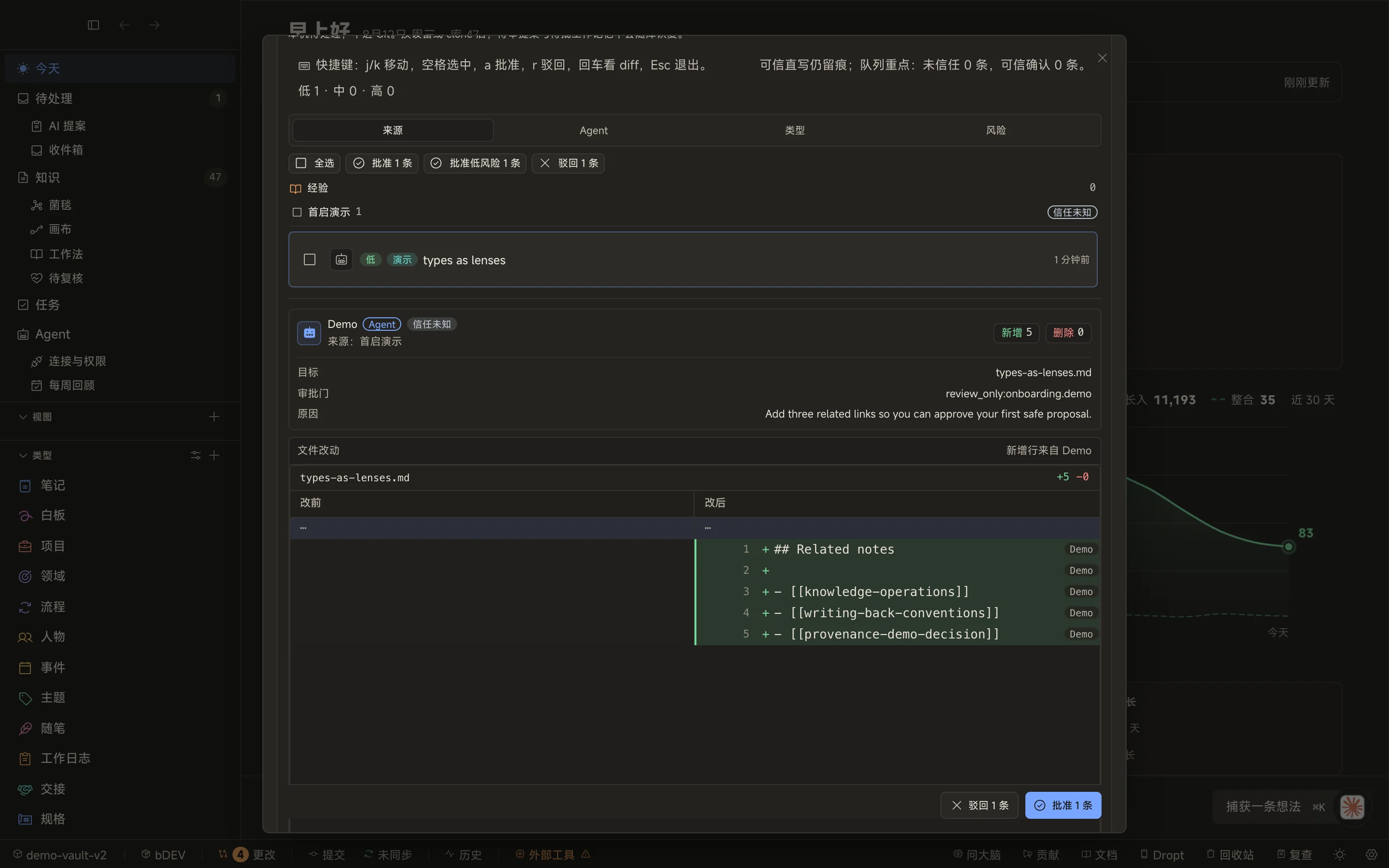Click blue 批准 1 条 approve button
This screenshot has height=868, width=1389.
[1063, 805]
